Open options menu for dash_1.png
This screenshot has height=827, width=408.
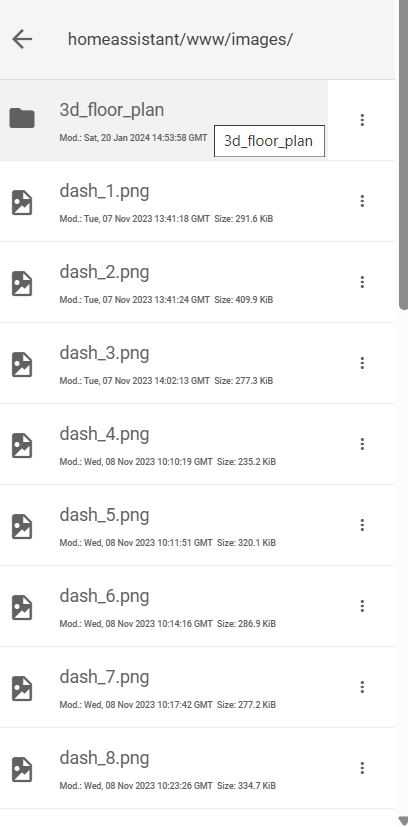[362, 201]
